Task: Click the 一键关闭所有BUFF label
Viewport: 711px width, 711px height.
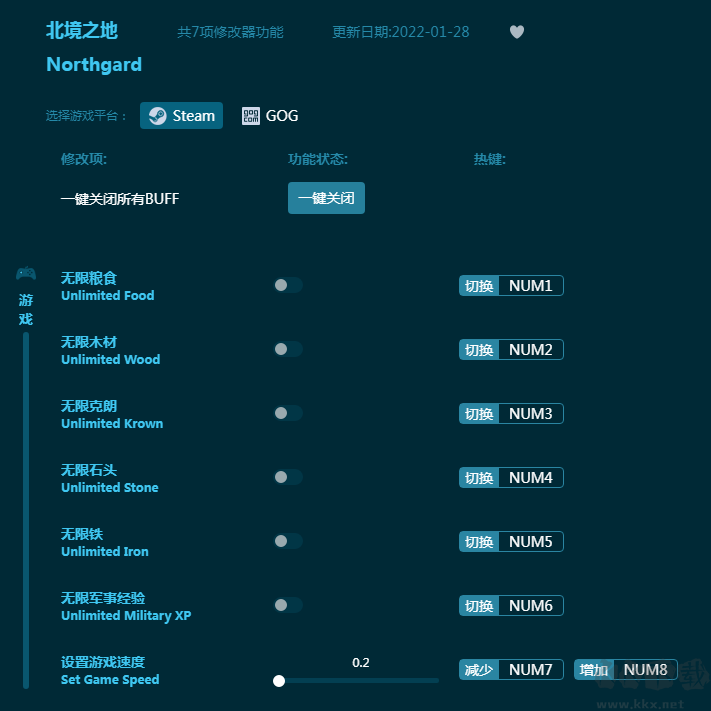Action: coord(120,199)
